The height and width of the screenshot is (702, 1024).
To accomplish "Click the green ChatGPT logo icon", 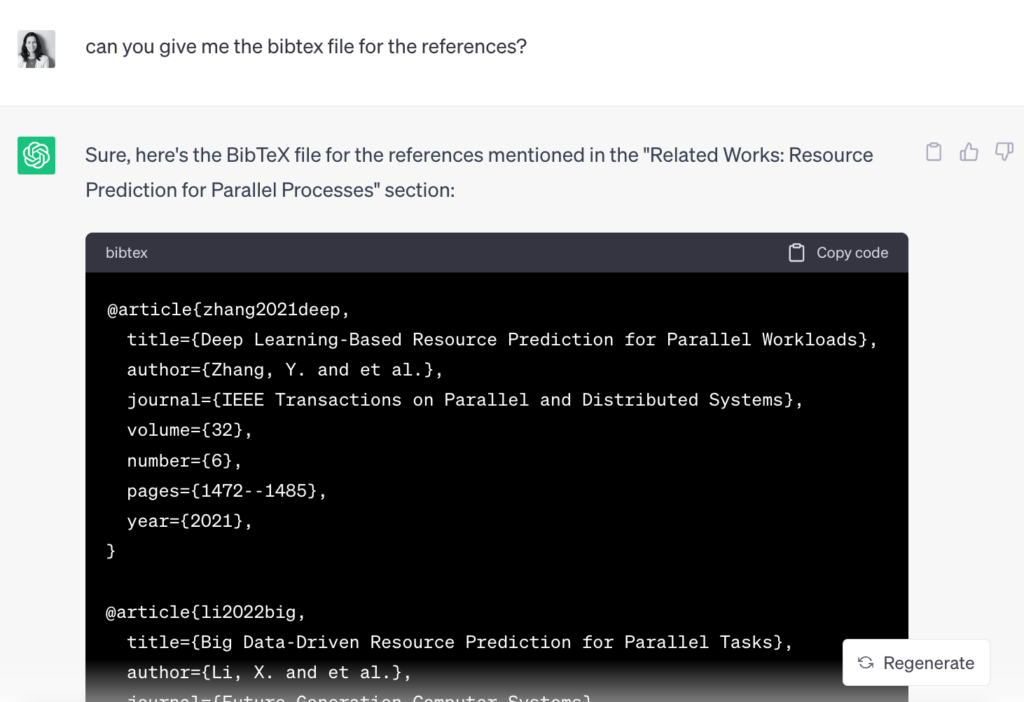I will (36, 156).
